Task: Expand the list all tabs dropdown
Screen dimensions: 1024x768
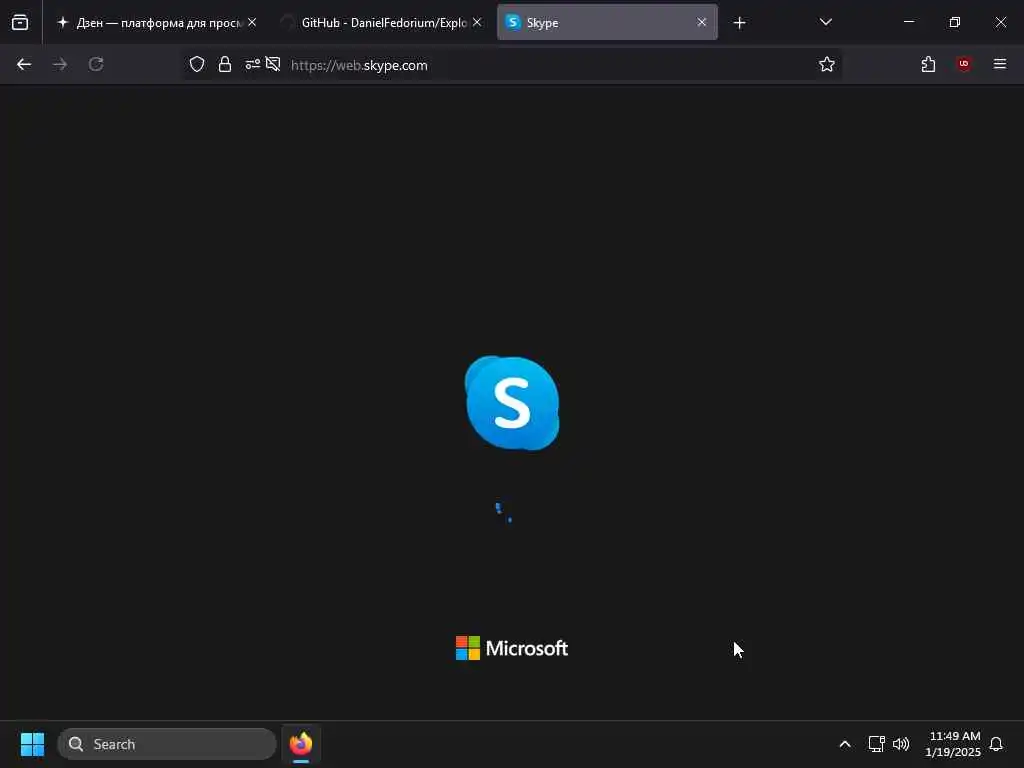Action: point(825,22)
